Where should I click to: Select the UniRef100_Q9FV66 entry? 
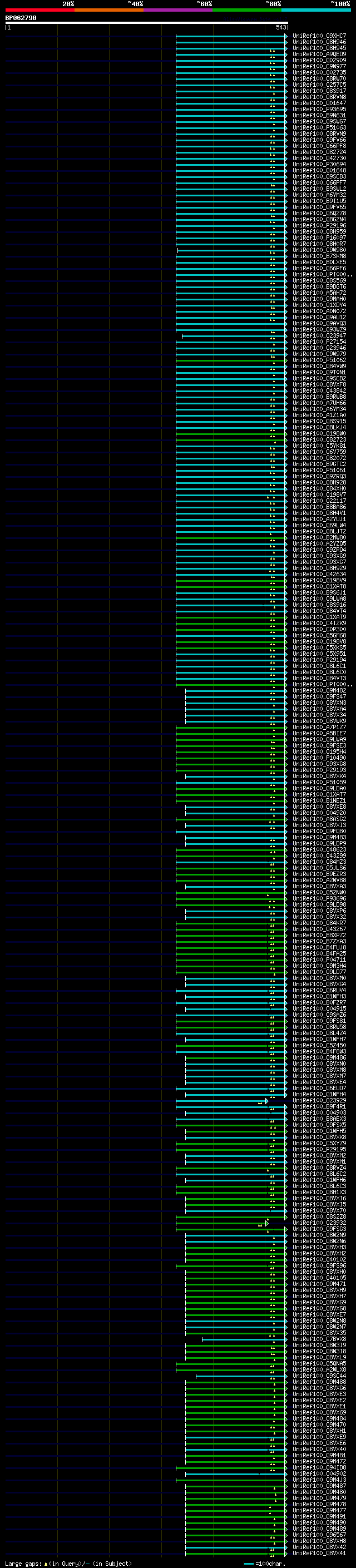tap(319, 140)
